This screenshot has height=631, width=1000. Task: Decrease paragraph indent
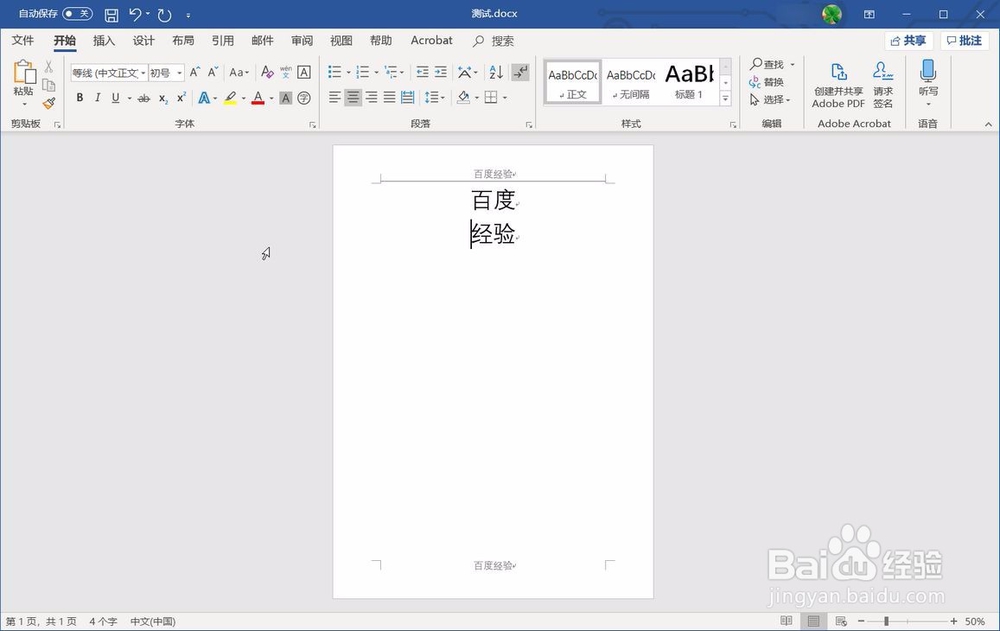point(422,72)
